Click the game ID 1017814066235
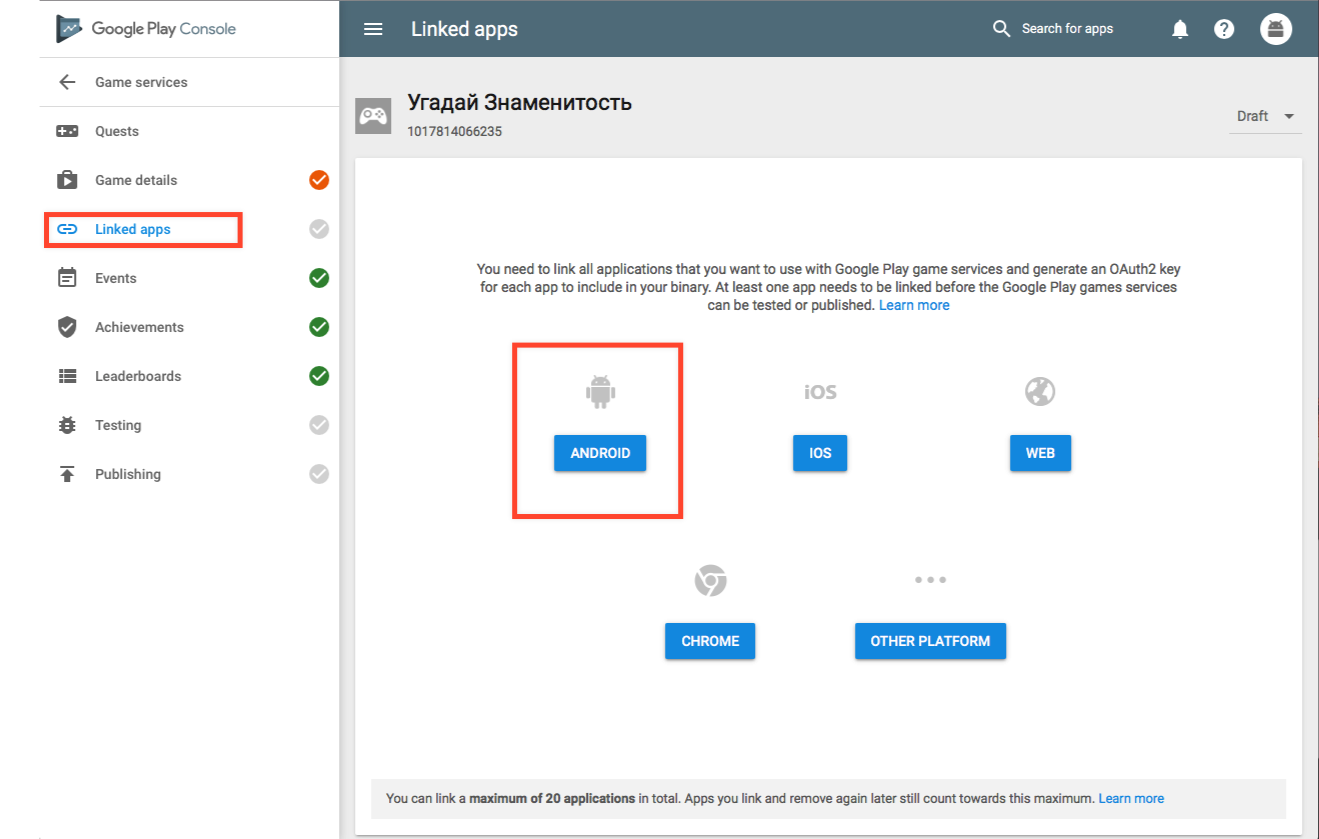1319x839 pixels. coord(454,131)
